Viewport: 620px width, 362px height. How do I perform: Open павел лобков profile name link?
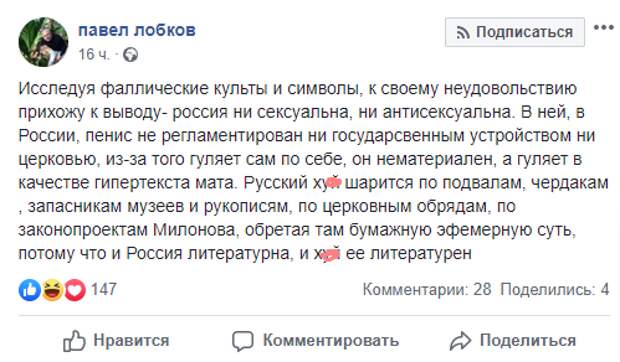pos(137,30)
